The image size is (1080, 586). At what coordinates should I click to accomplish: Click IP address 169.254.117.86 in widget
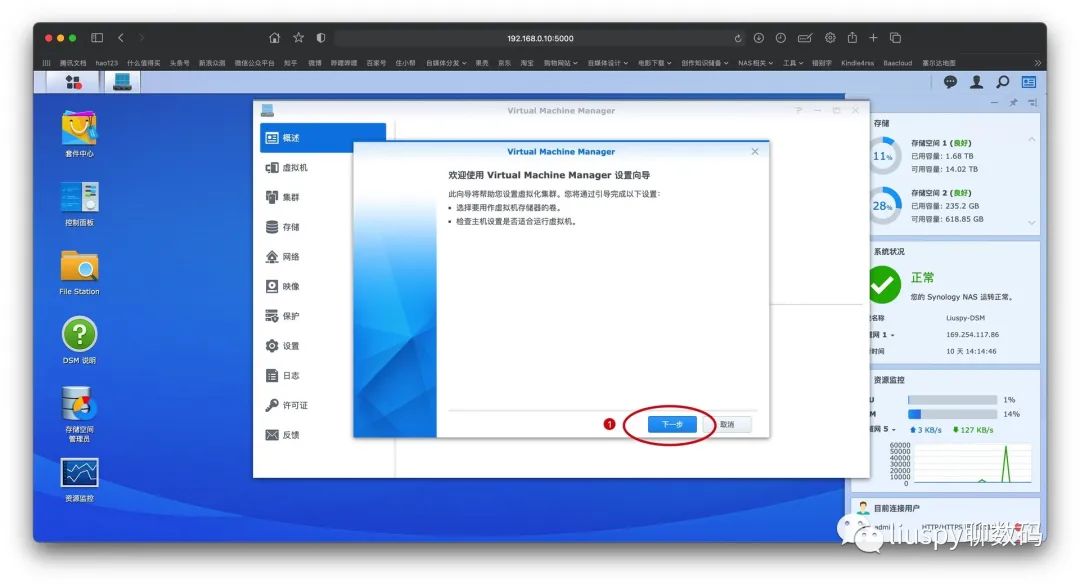pyautogui.click(x=972, y=335)
